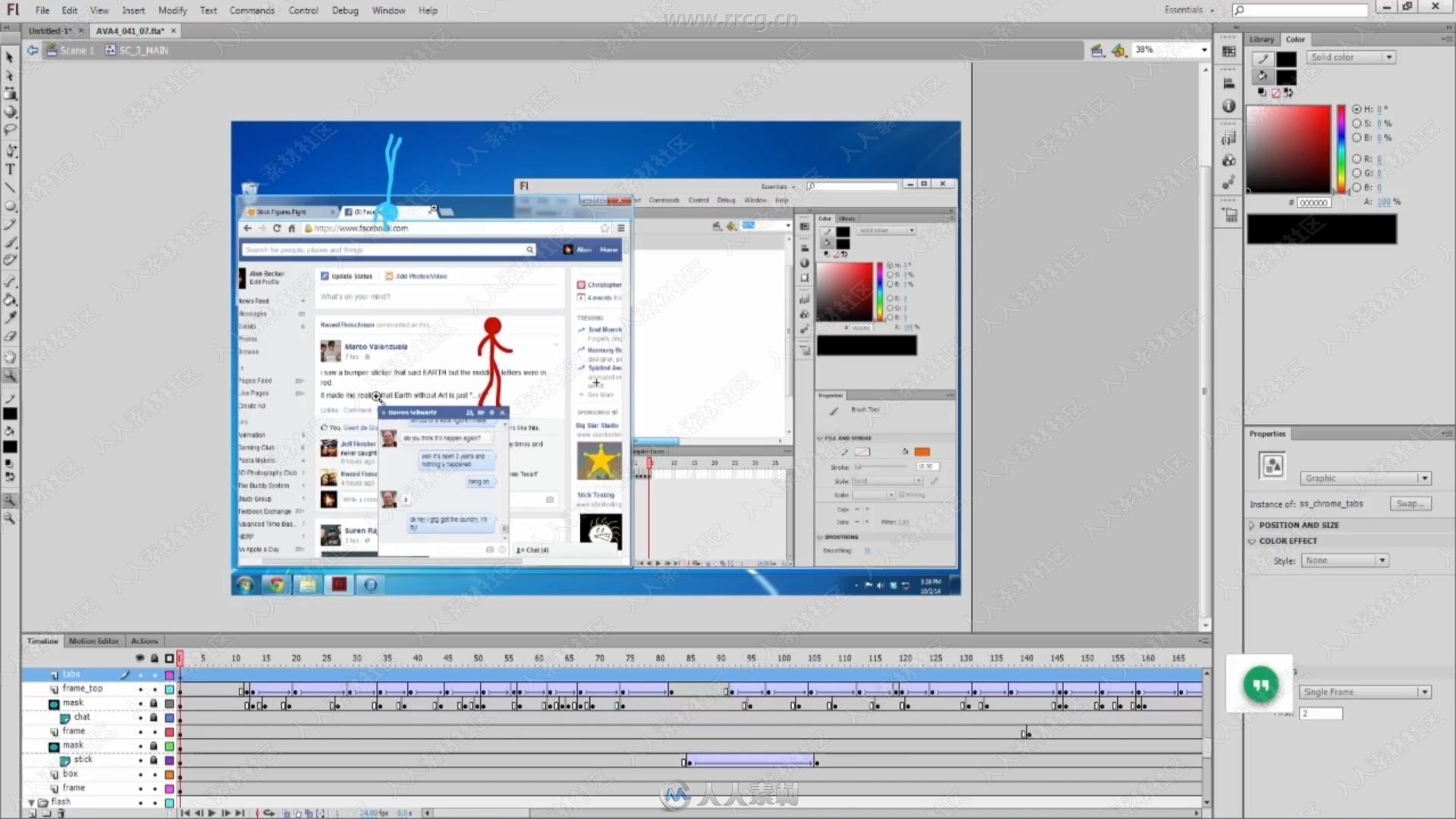Click the Swap button in Properties

pos(1410,504)
